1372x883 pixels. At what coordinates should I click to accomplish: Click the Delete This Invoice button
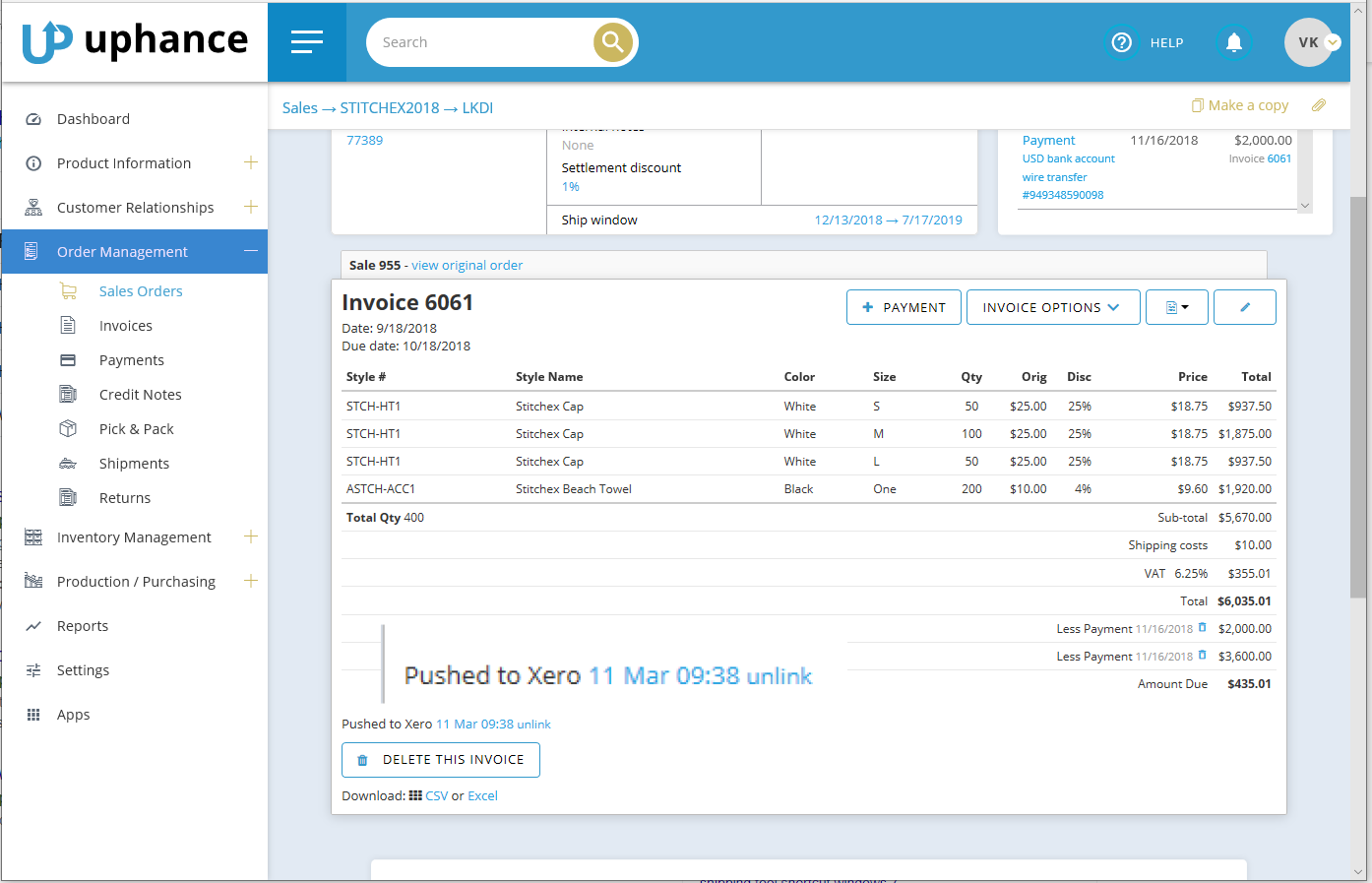pos(441,760)
